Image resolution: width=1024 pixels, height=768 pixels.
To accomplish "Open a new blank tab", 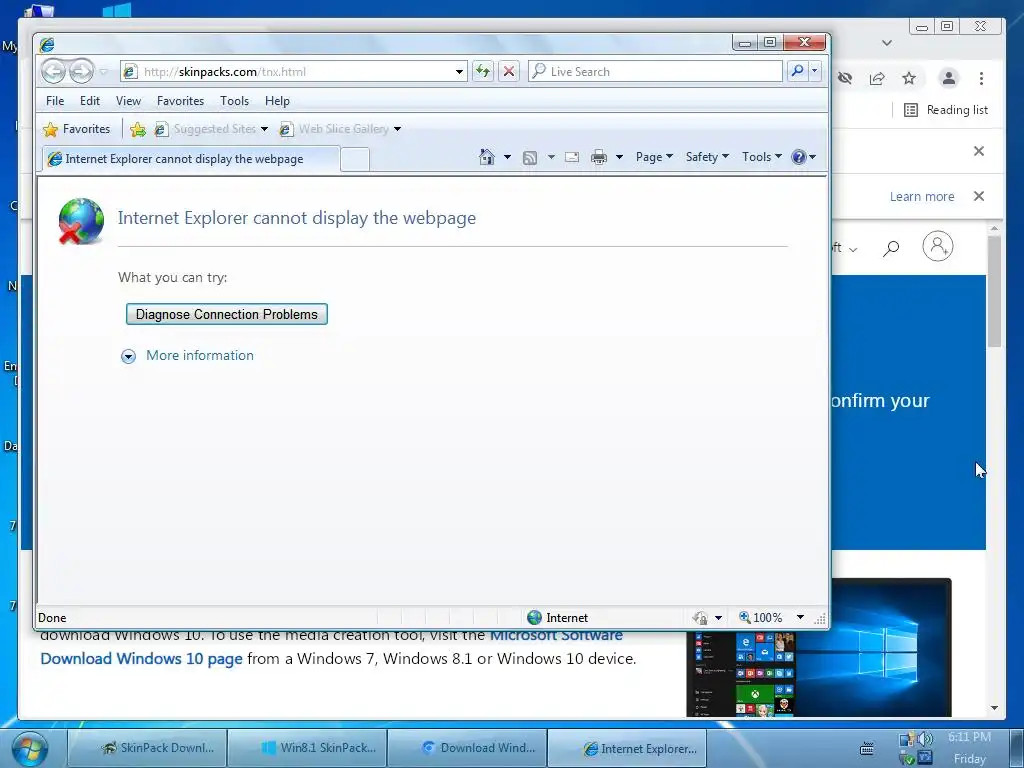I will (x=355, y=159).
